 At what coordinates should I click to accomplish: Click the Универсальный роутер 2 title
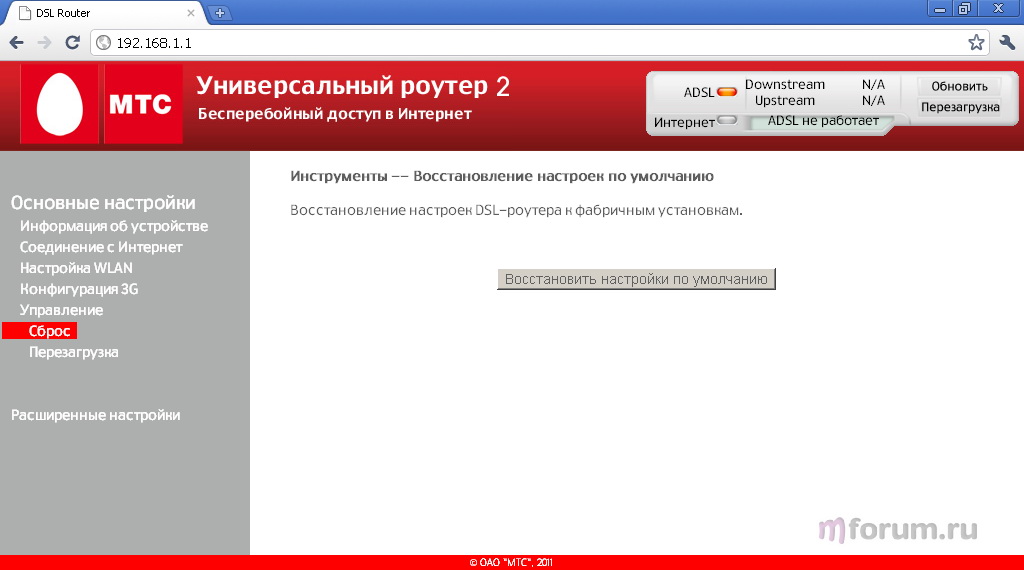click(353, 86)
